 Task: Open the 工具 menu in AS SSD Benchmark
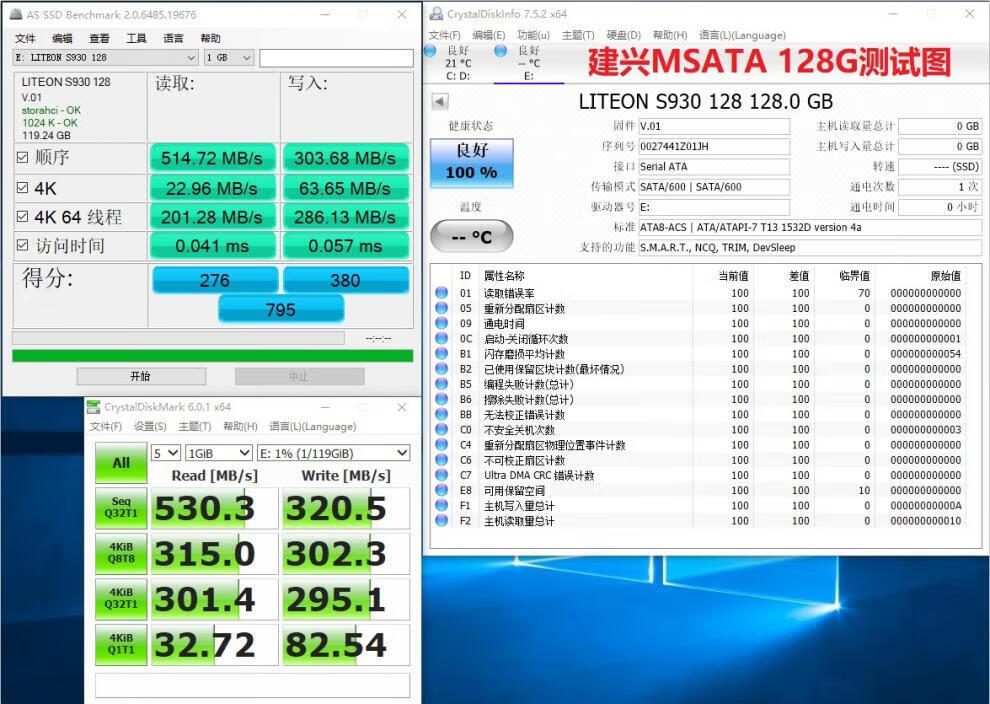click(136, 38)
